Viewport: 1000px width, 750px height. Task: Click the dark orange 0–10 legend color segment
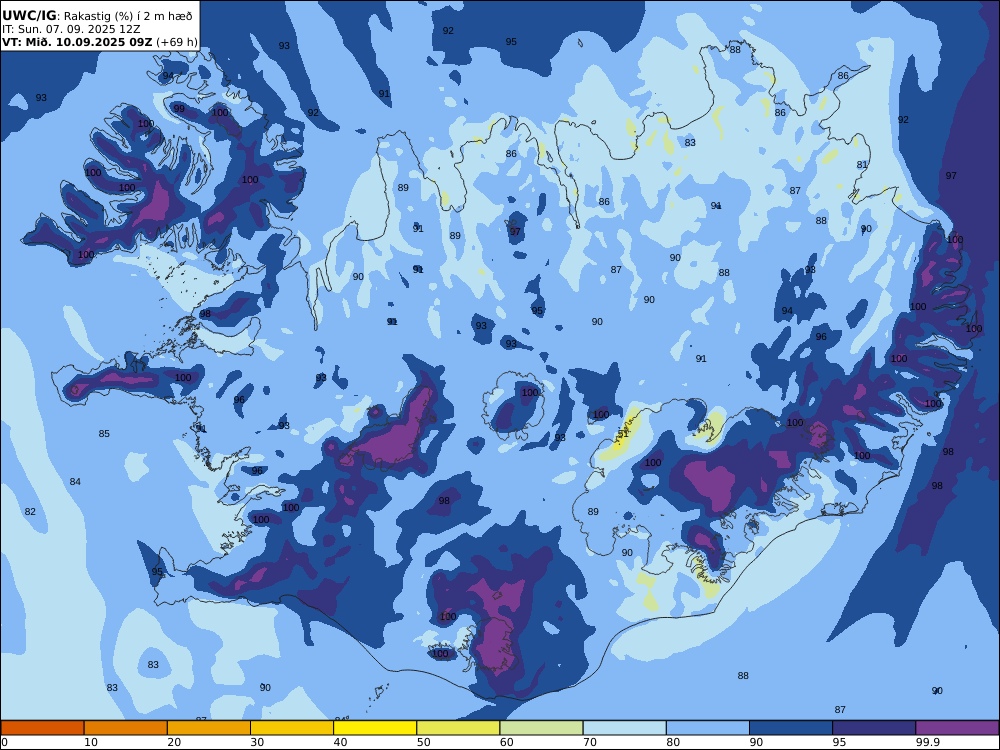pos(42,728)
